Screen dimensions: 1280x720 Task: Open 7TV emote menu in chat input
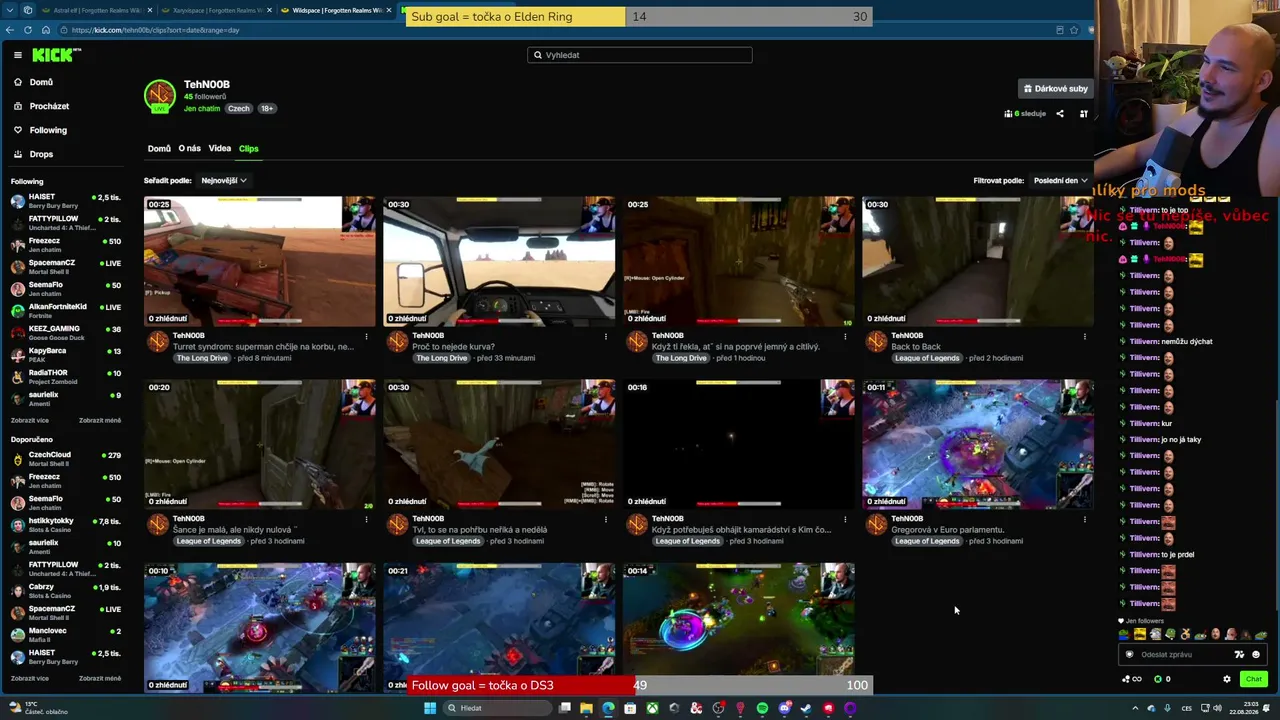pyautogui.click(x=1239, y=654)
